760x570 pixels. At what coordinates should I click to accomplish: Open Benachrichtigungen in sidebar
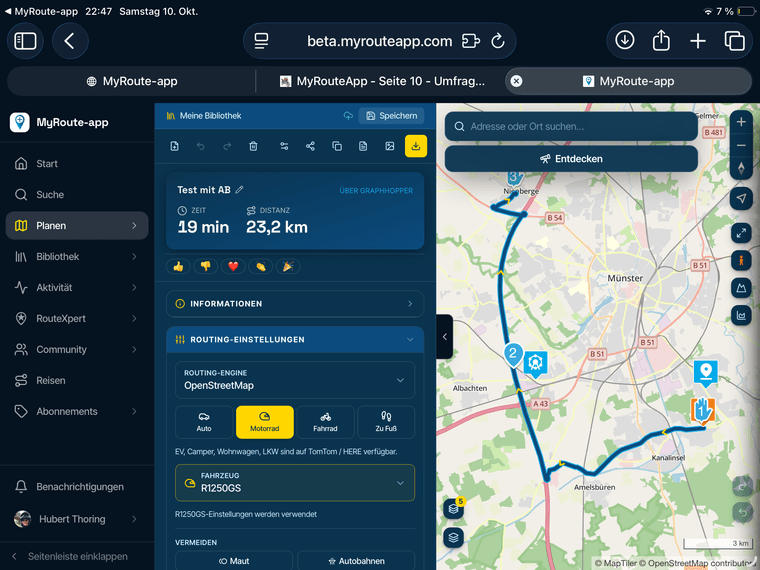77,487
